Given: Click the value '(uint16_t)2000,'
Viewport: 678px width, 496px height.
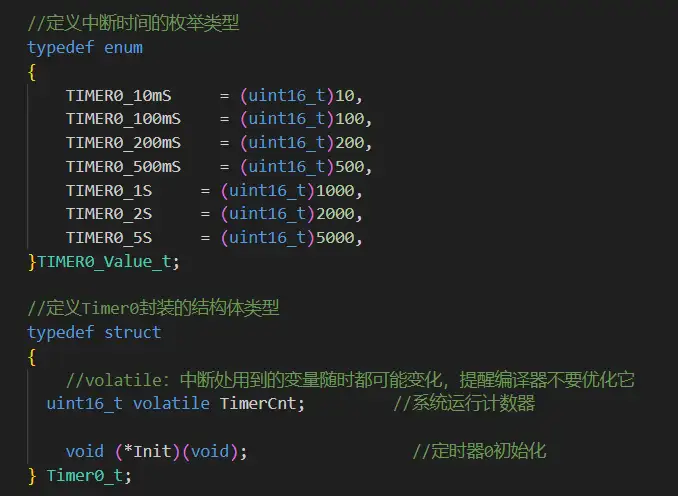Looking at the screenshot, I should [x=291, y=214].
